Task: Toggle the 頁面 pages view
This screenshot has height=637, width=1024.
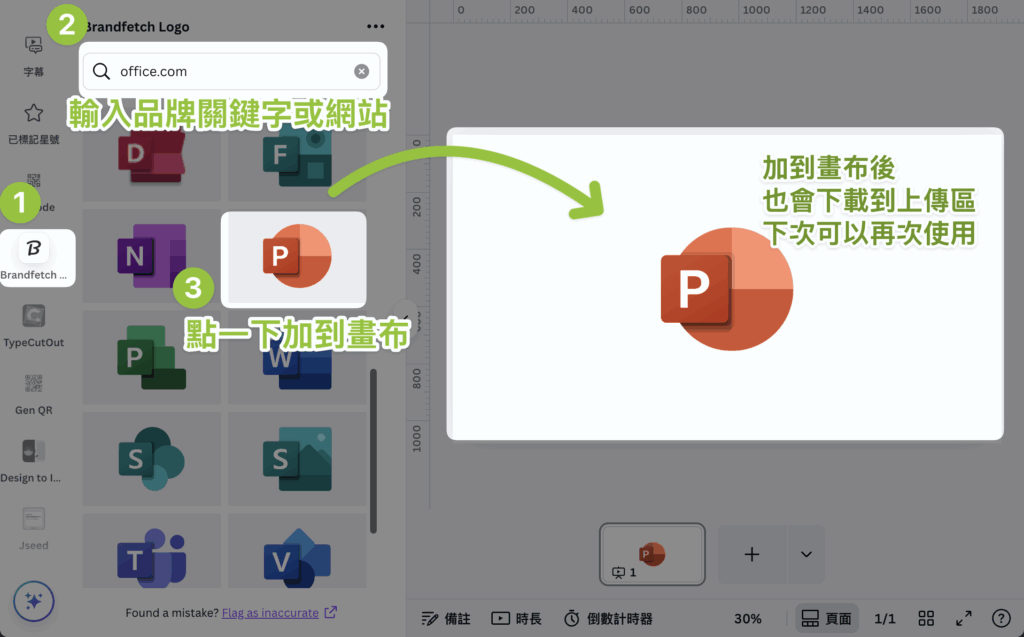Action: pyautogui.click(x=827, y=618)
